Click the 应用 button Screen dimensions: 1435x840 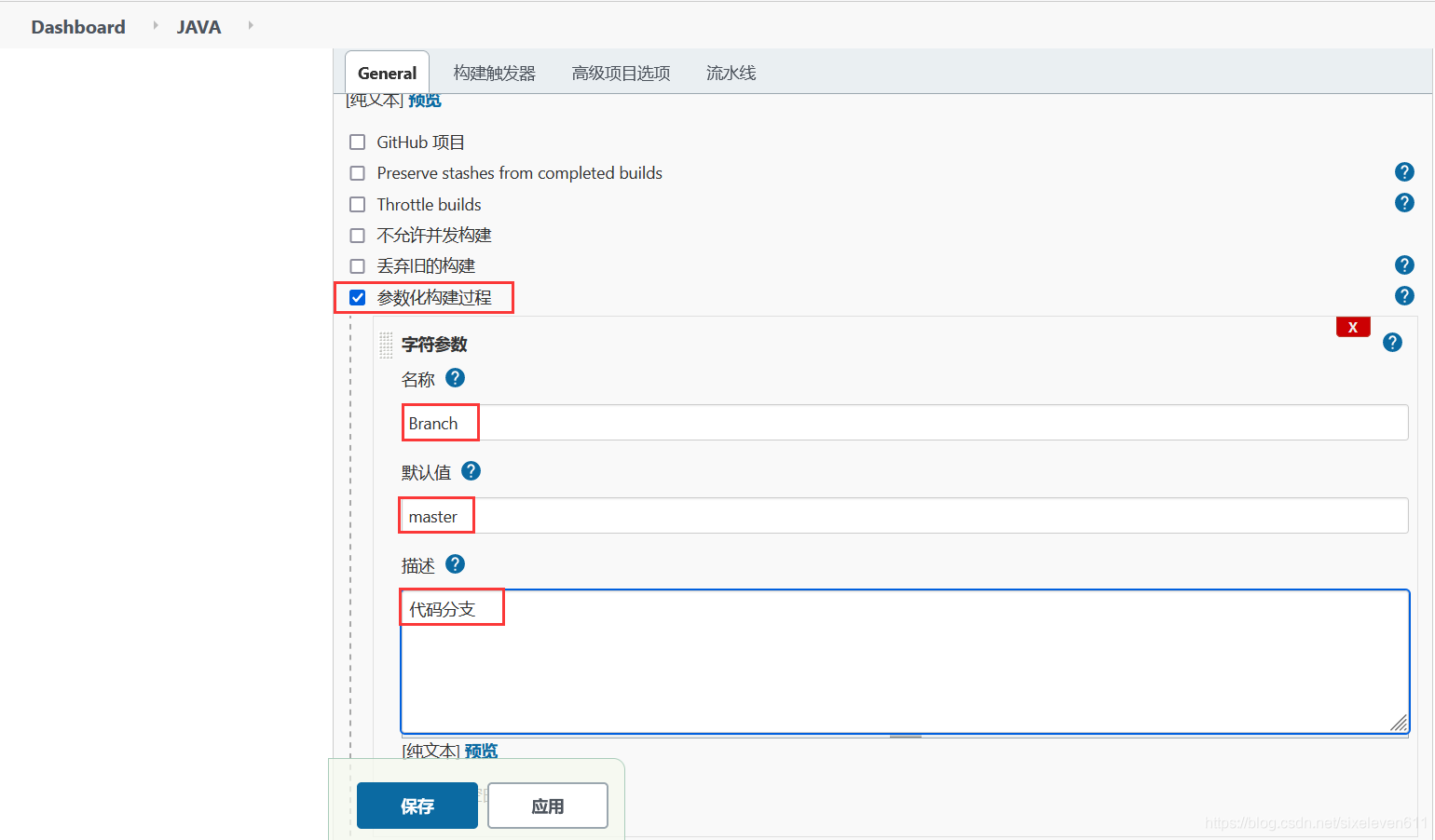[548, 806]
